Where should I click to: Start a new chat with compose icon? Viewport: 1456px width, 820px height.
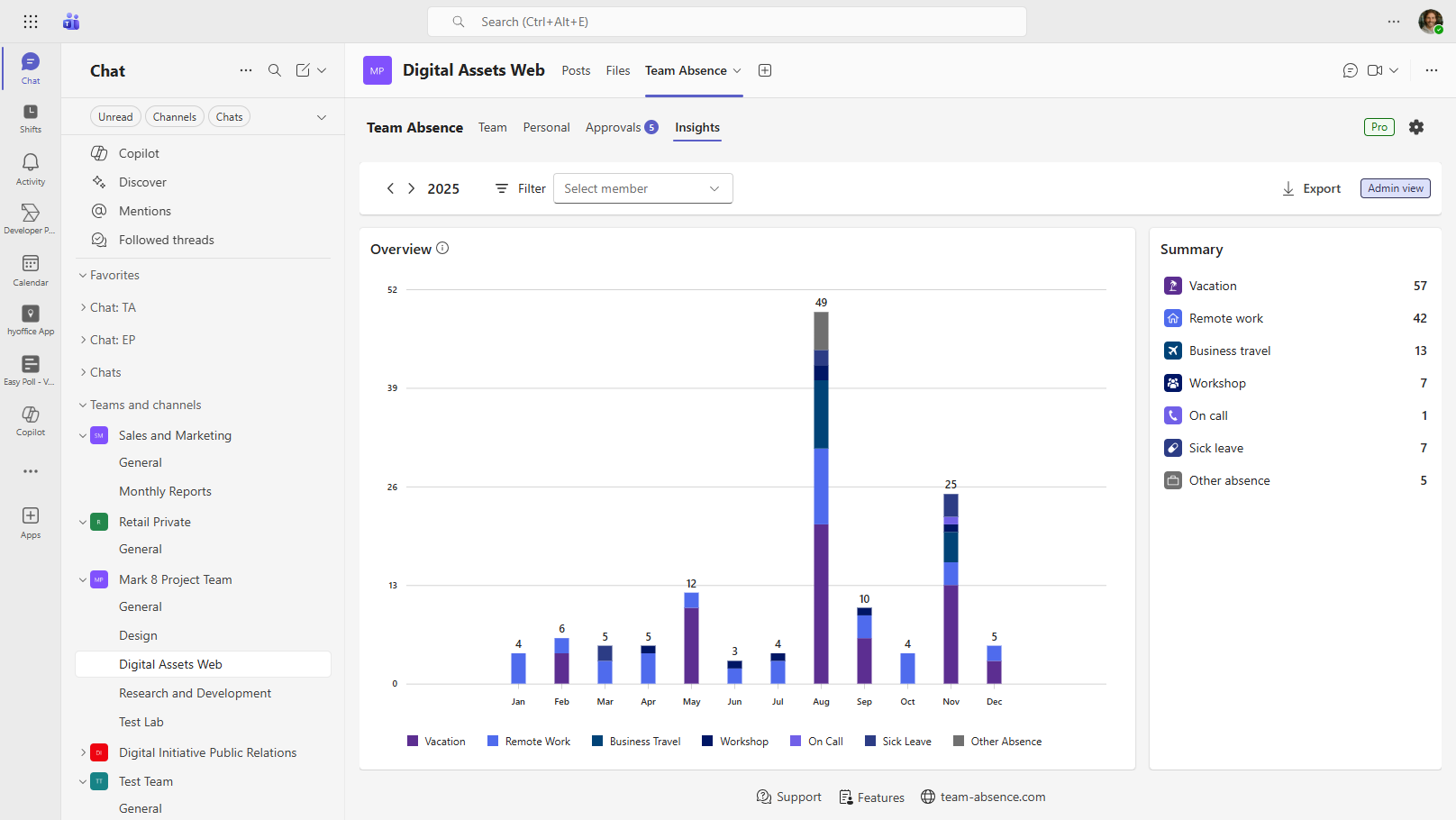(303, 70)
